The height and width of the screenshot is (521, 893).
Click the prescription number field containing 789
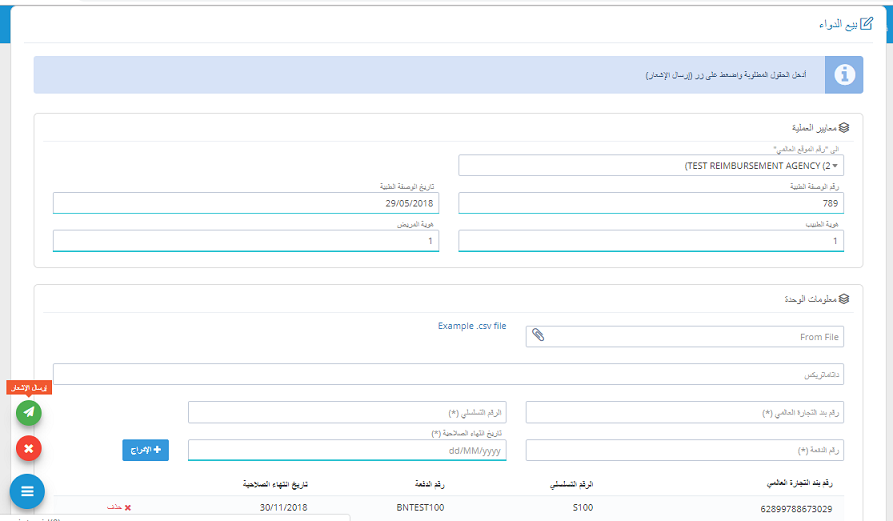pyautogui.click(x=651, y=203)
